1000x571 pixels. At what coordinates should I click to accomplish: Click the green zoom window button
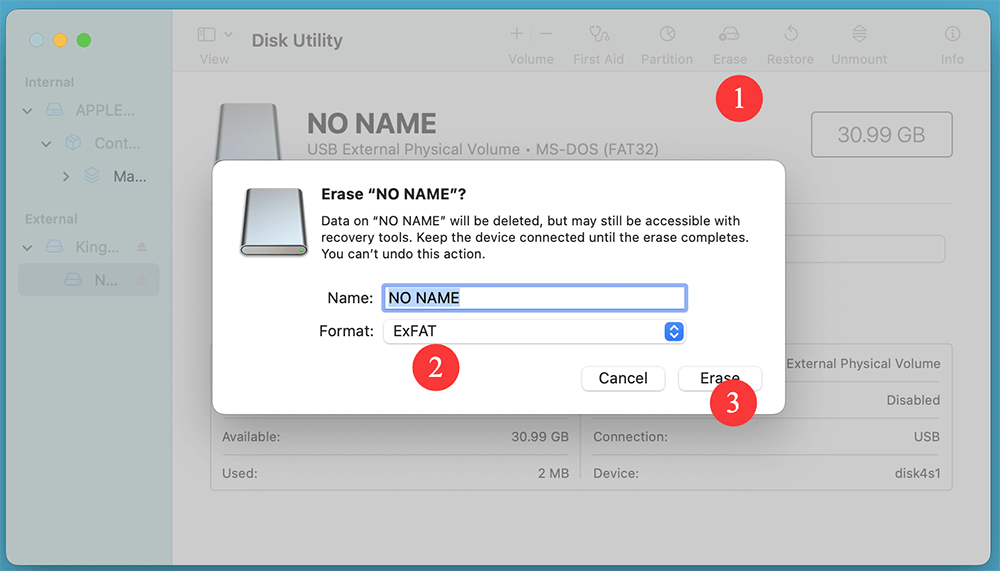[84, 40]
